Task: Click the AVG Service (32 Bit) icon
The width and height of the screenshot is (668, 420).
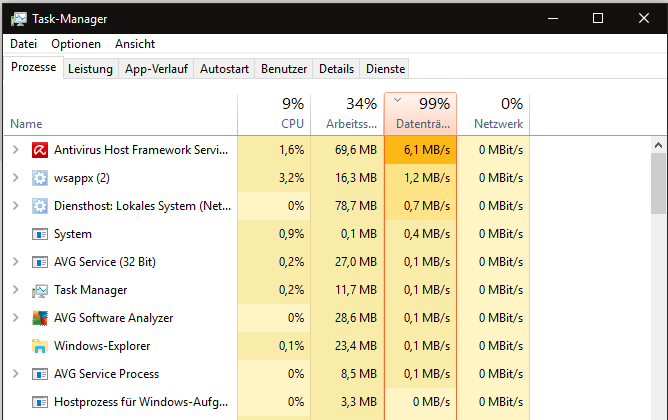Action: [x=40, y=262]
